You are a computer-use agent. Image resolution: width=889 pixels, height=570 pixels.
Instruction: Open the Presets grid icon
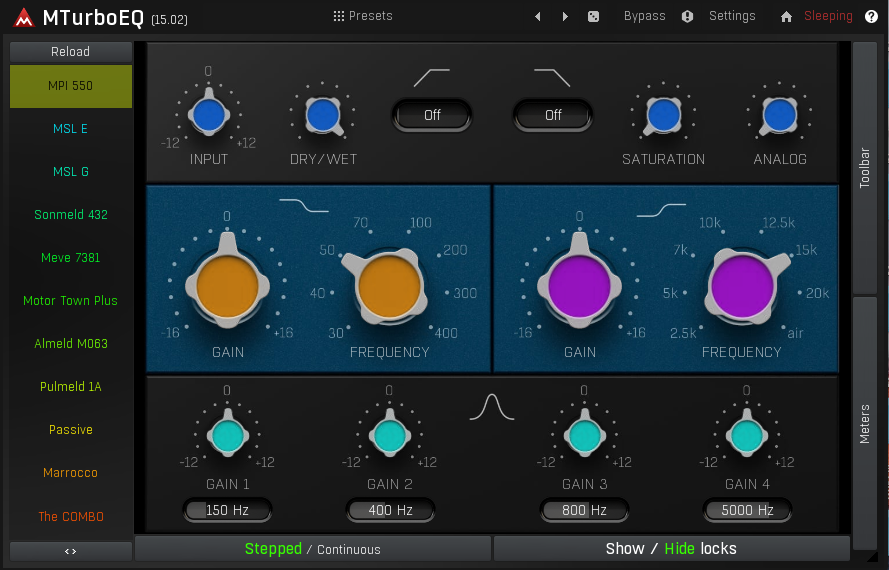coord(338,16)
